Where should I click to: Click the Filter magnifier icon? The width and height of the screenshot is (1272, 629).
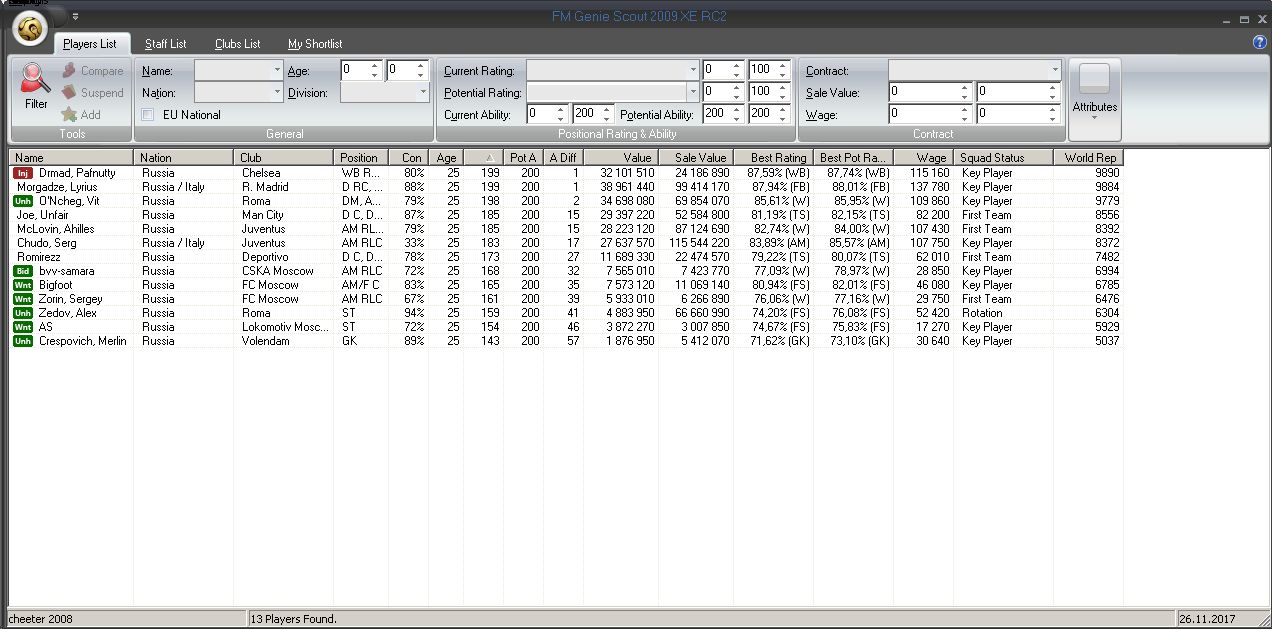click(36, 78)
